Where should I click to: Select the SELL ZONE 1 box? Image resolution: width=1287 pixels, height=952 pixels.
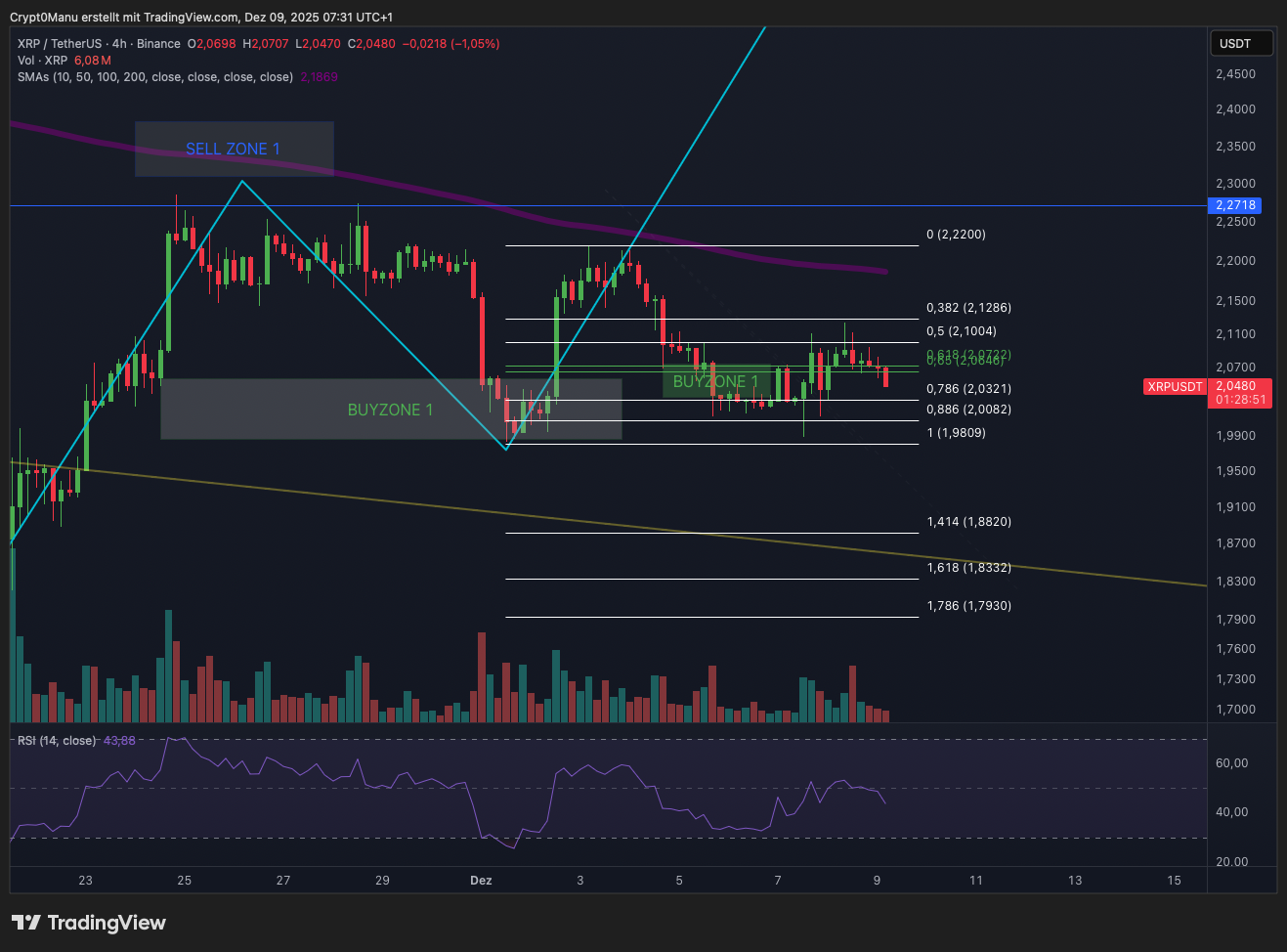coord(234,149)
